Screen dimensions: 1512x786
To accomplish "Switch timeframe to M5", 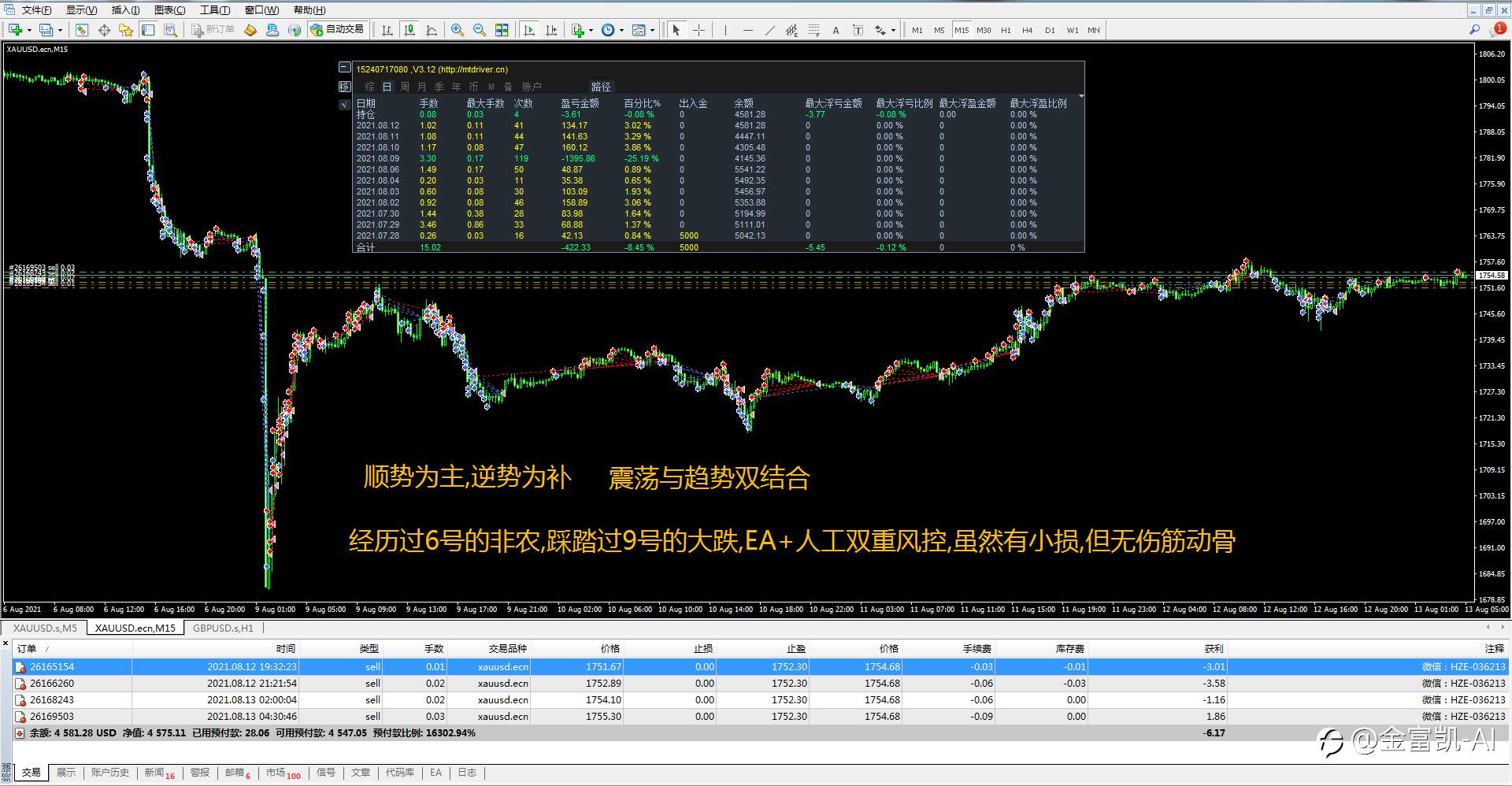I will click(x=939, y=30).
